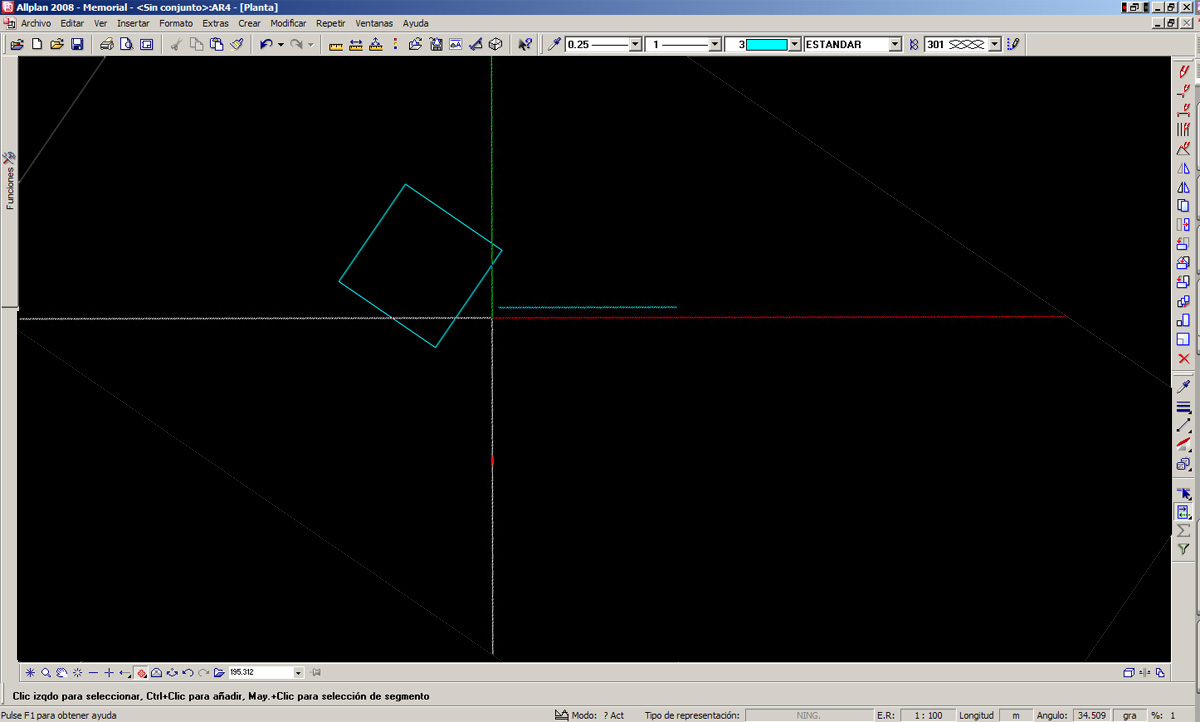
Task: Click the zoom magnifier icon
Action: pyautogui.click(x=45, y=673)
